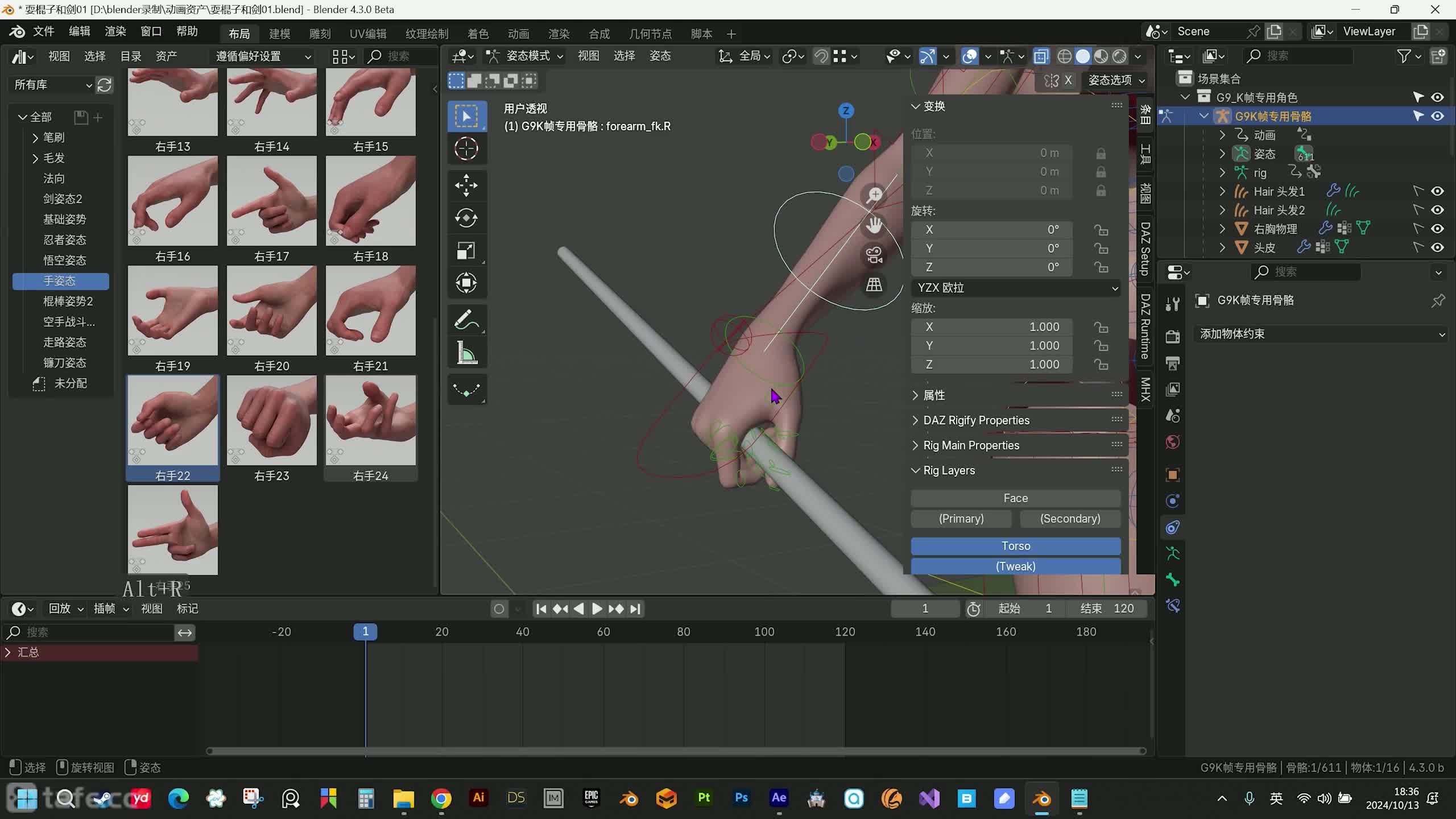Switch to the 雕刻 workspace tab

(x=320, y=34)
